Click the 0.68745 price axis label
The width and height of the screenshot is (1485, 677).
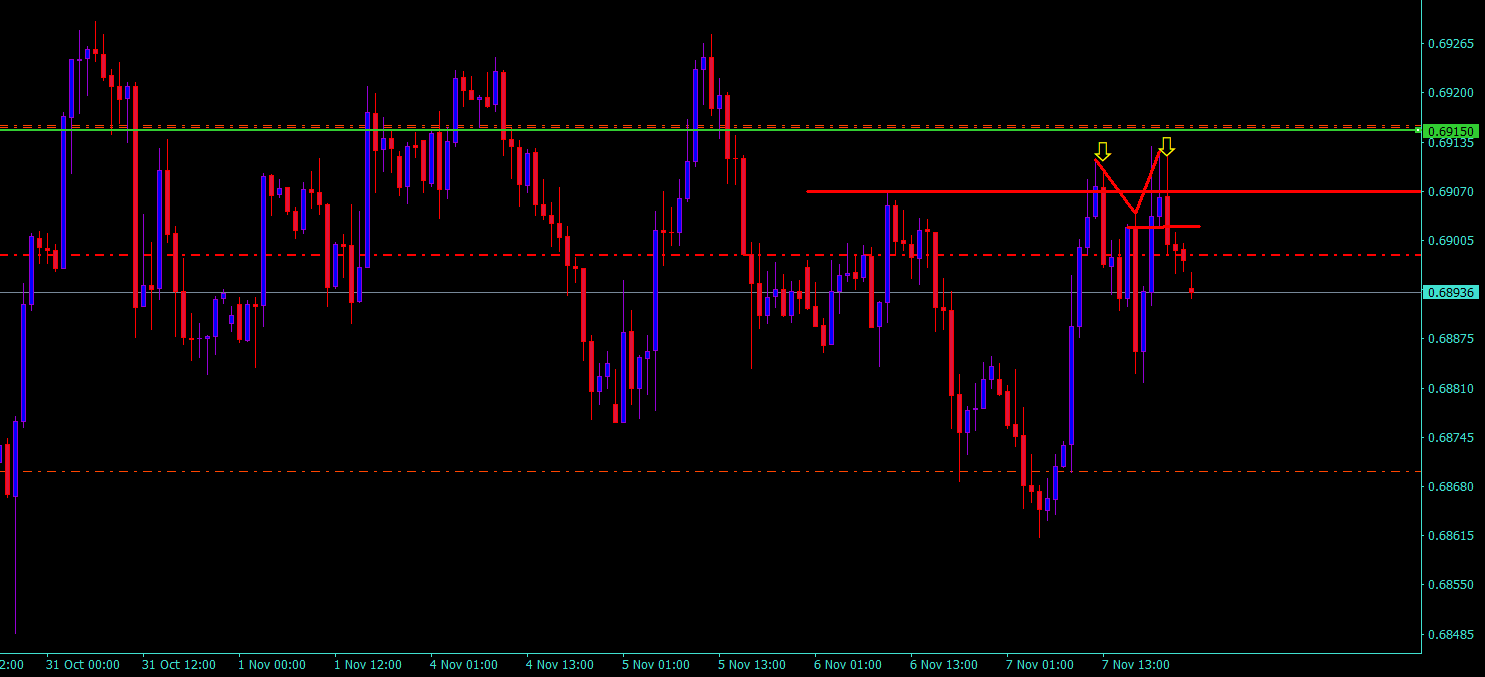1450,438
